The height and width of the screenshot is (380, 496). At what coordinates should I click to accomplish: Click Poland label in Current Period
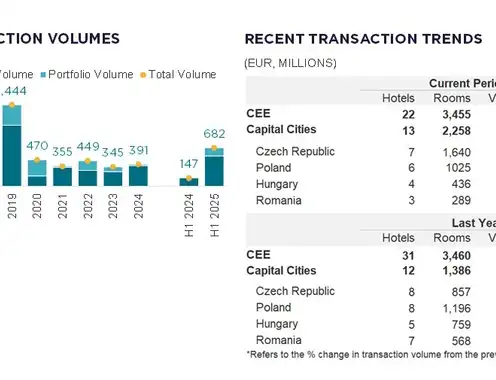[274, 168]
